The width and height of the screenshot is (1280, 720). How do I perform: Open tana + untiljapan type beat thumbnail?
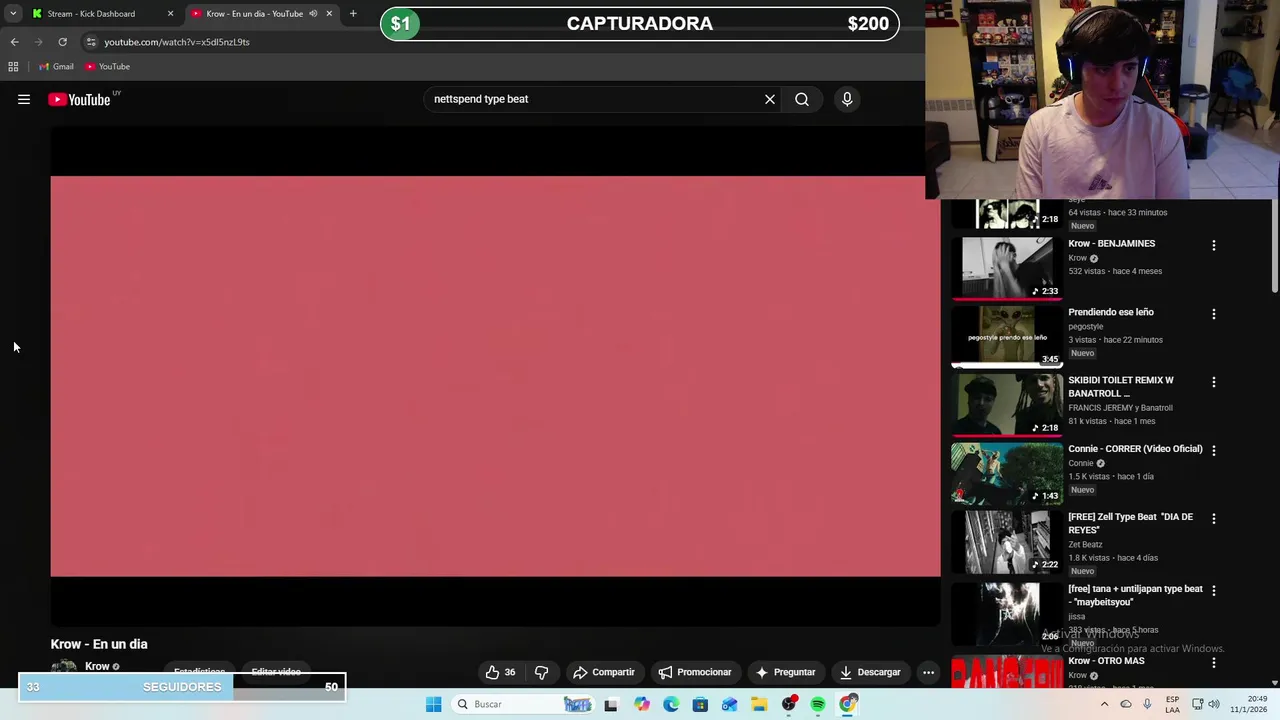tap(1007, 612)
